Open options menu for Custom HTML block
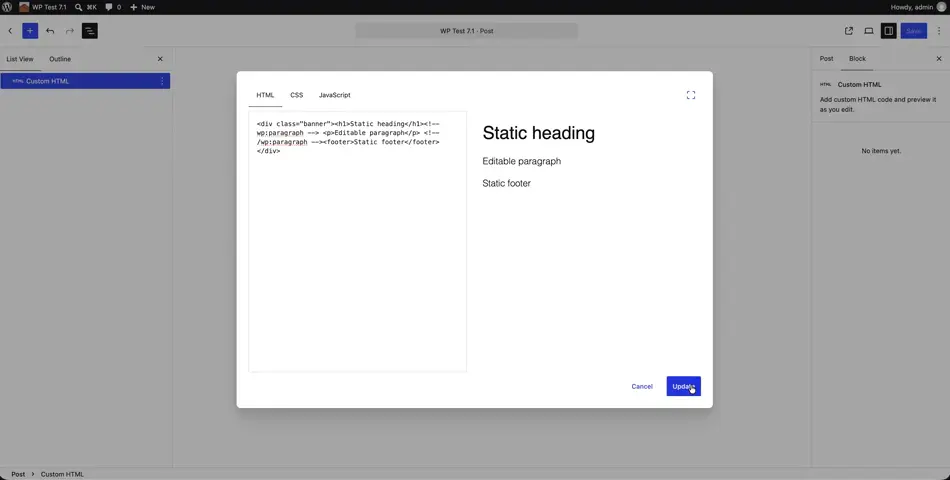Image resolution: width=950 pixels, height=480 pixels. [162, 81]
